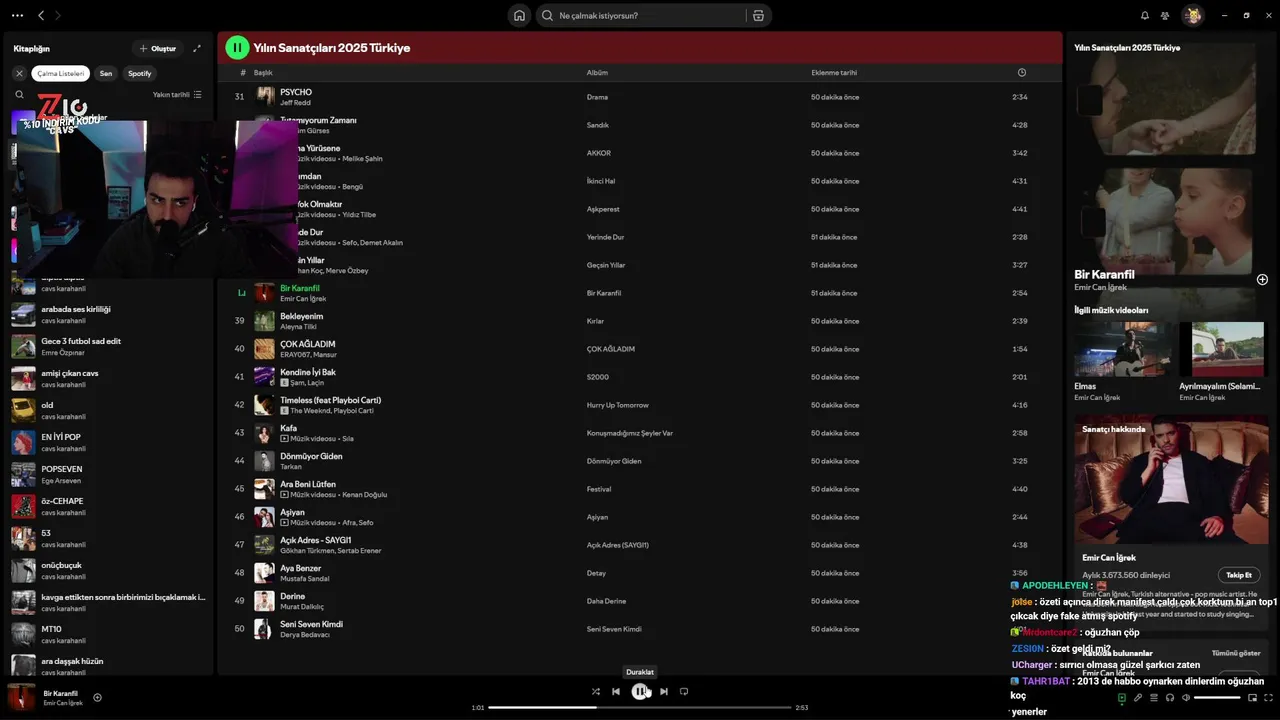Open the POPSEVEN playlist
The width and height of the screenshot is (1280, 720).
click(x=110, y=474)
